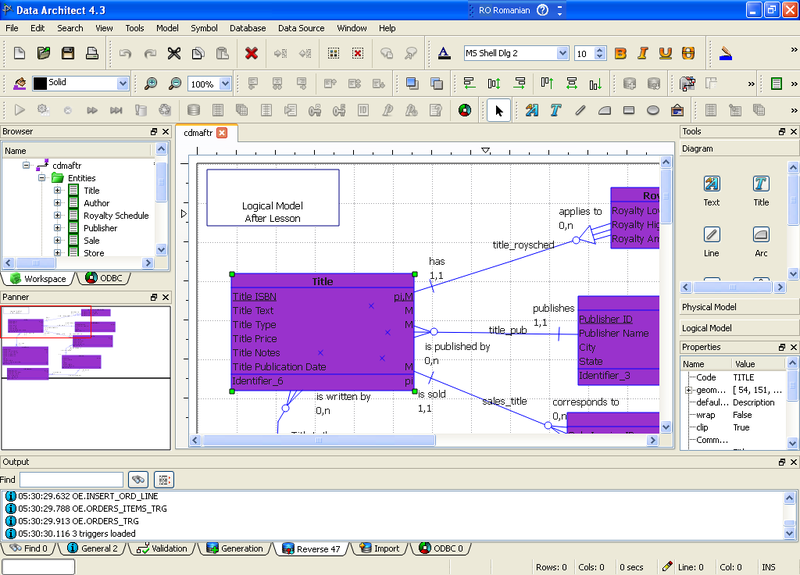
Task: Select the Sale entity in browser
Action: click(x=91, y=240)
